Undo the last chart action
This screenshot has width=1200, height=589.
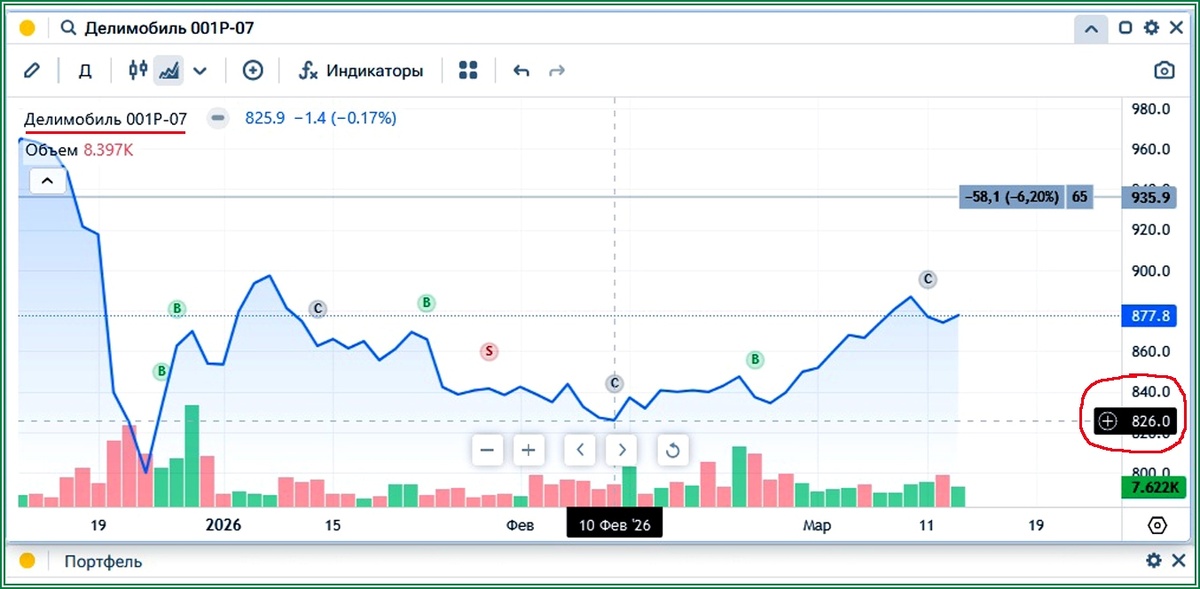[521, 70]
